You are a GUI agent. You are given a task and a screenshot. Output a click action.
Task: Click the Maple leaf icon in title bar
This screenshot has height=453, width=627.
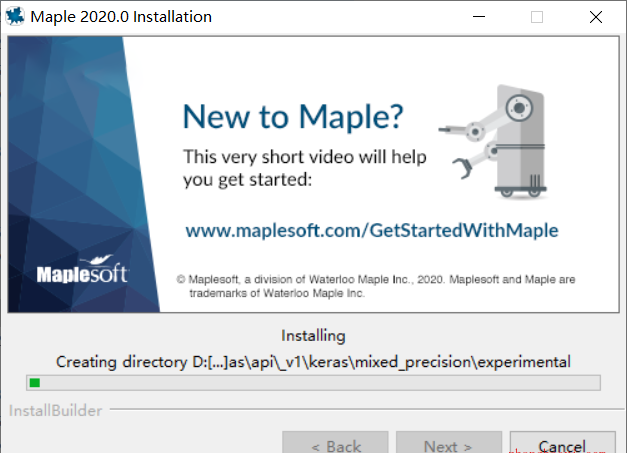(x=15, y=16)
